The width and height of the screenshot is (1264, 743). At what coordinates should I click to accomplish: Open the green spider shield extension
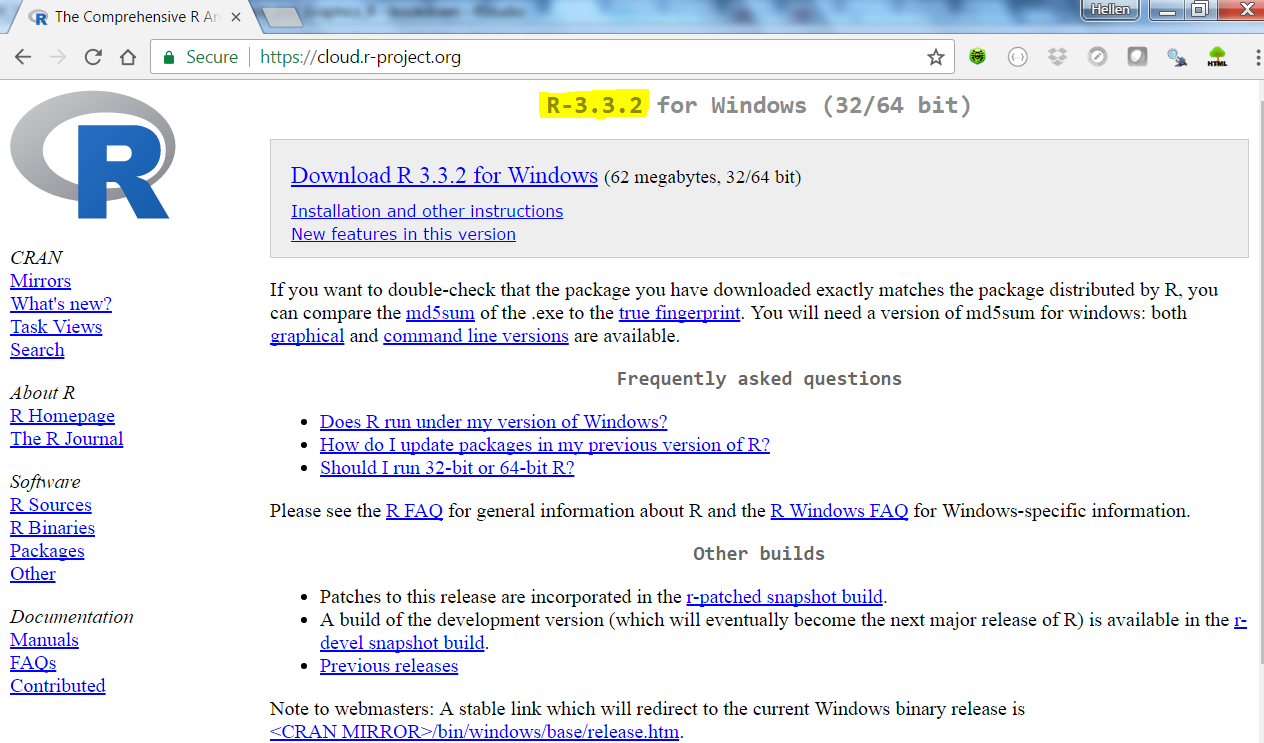coord(977,57)
